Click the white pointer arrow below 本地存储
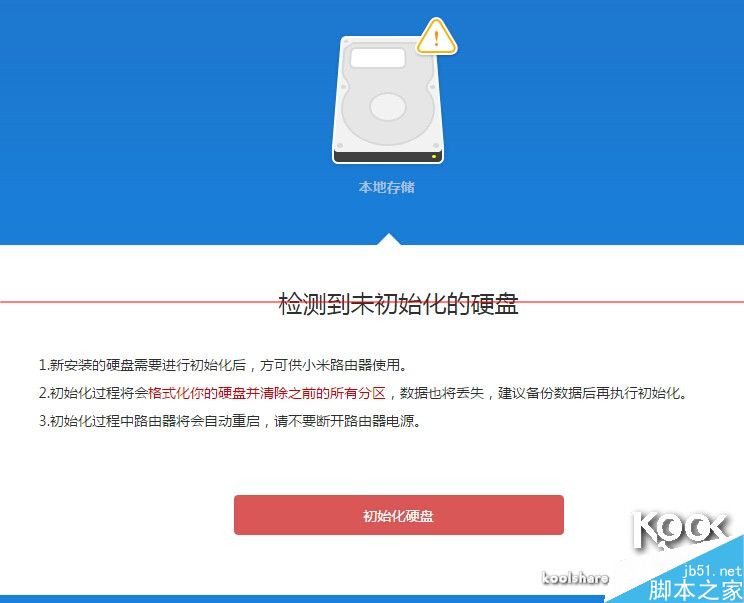 [x=389, y=239]
